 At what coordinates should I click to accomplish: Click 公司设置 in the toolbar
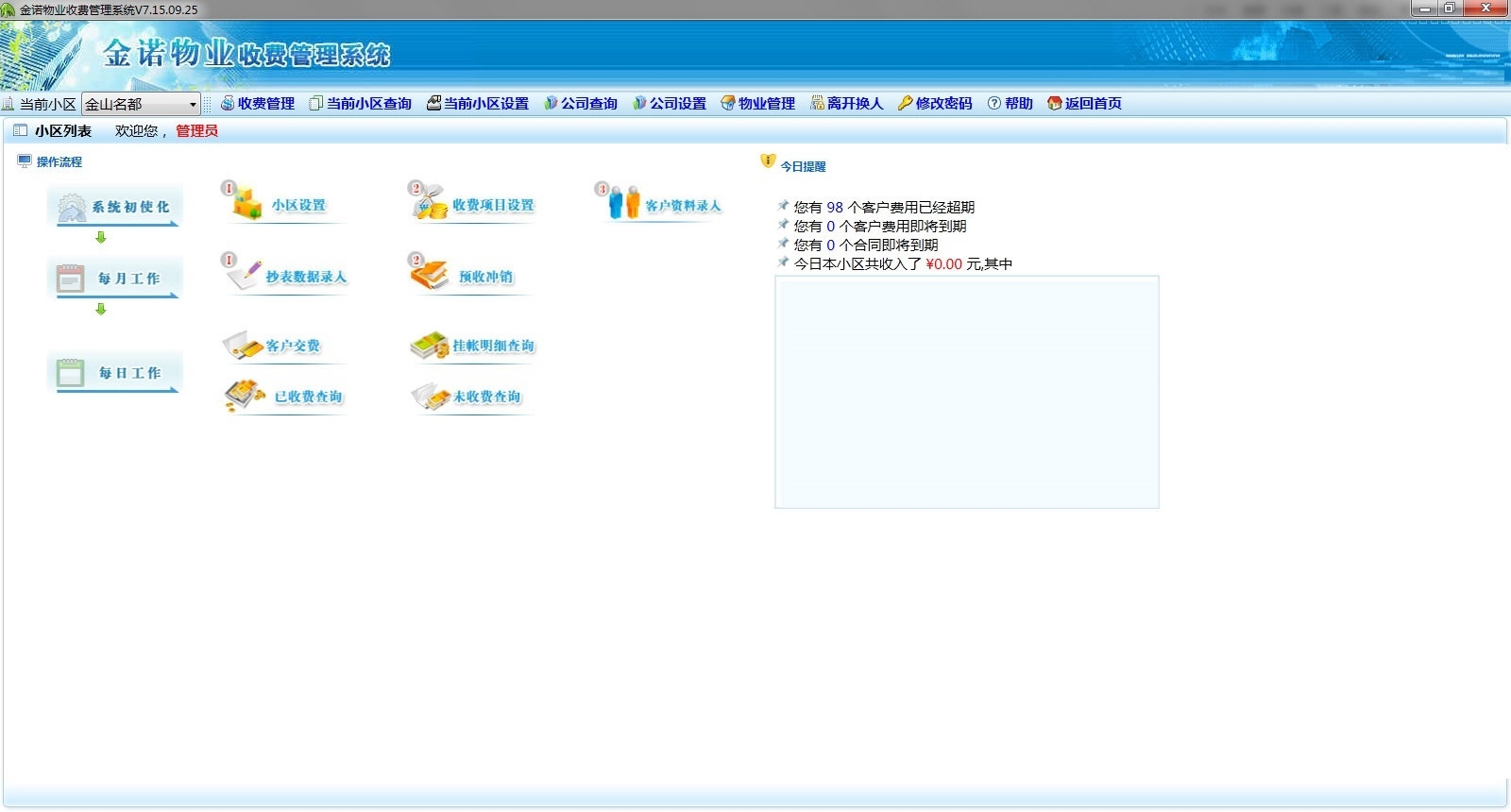coord(670,104)
